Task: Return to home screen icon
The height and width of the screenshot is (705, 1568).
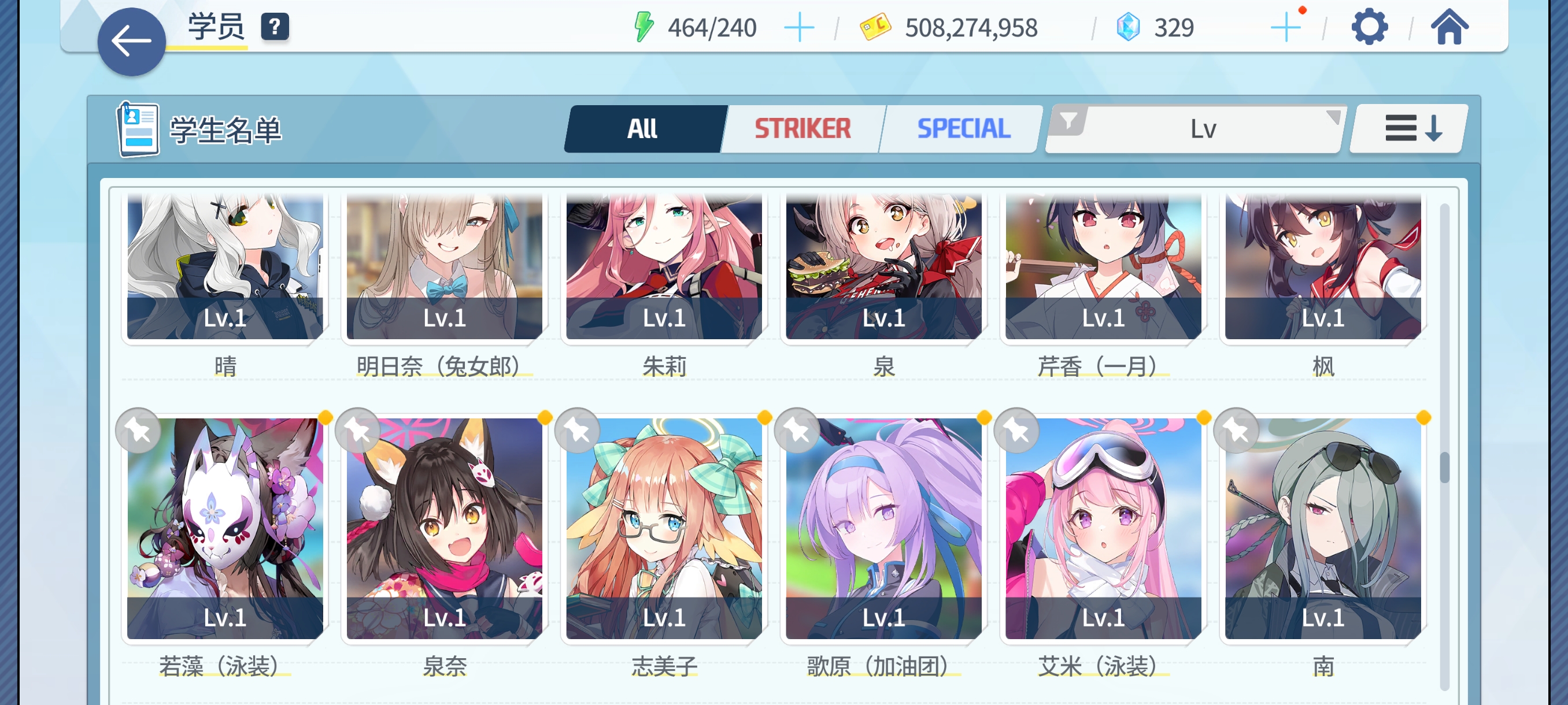Action: tap(1449, 27)
